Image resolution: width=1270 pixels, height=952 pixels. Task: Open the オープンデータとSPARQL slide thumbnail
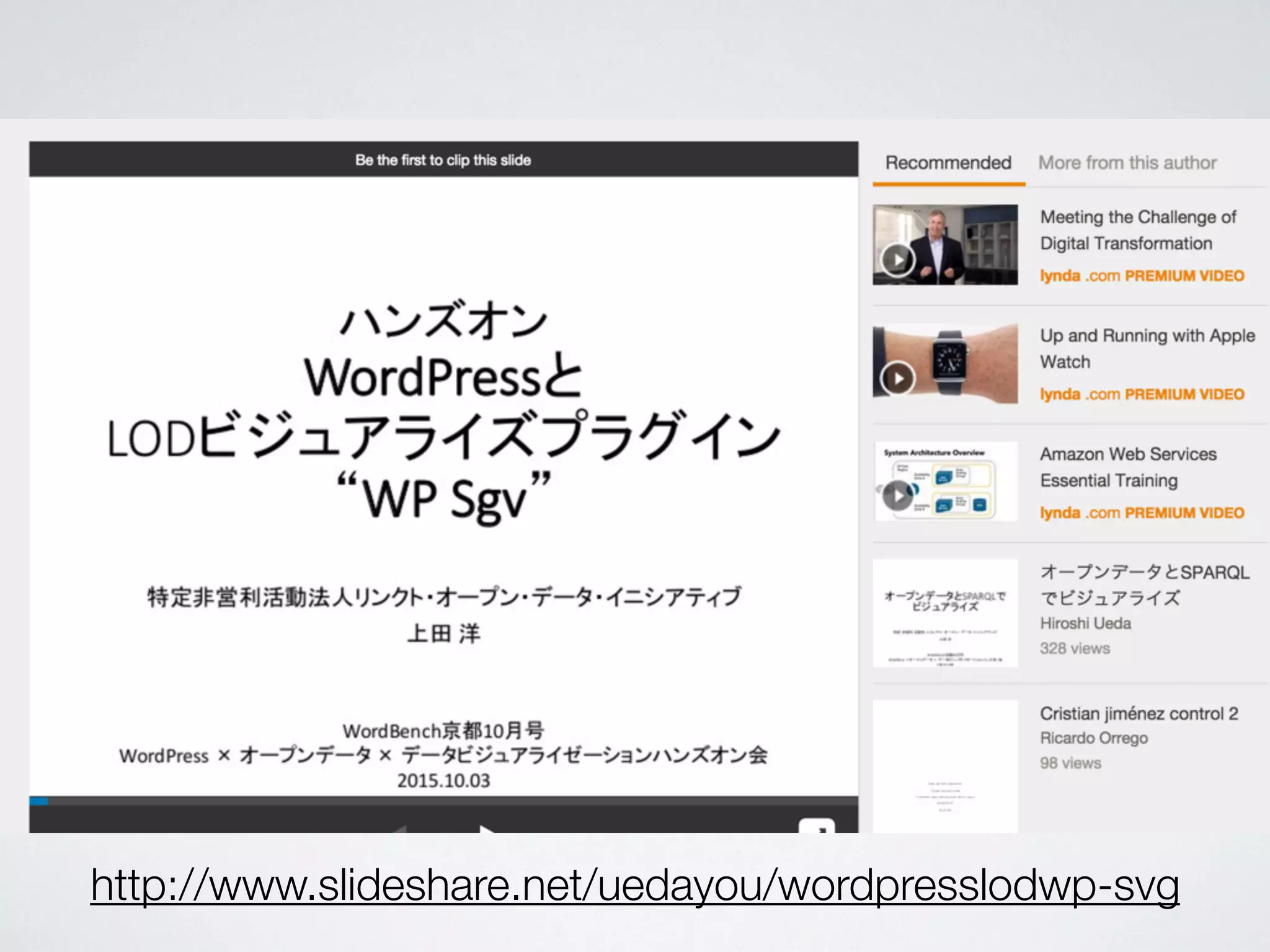[945, 613]
